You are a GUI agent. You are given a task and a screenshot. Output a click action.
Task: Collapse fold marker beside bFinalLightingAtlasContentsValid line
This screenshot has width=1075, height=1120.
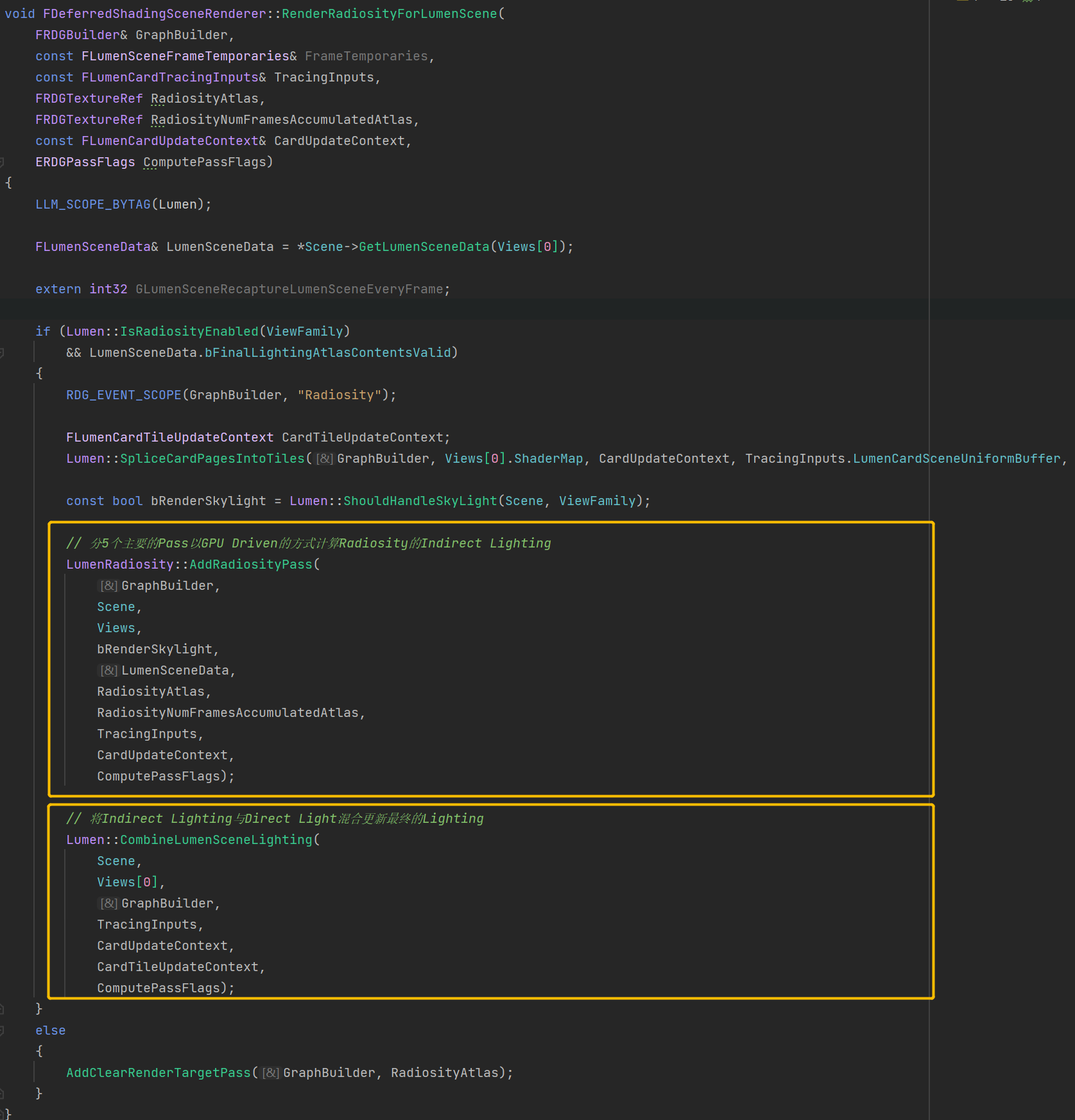[2, 353]
